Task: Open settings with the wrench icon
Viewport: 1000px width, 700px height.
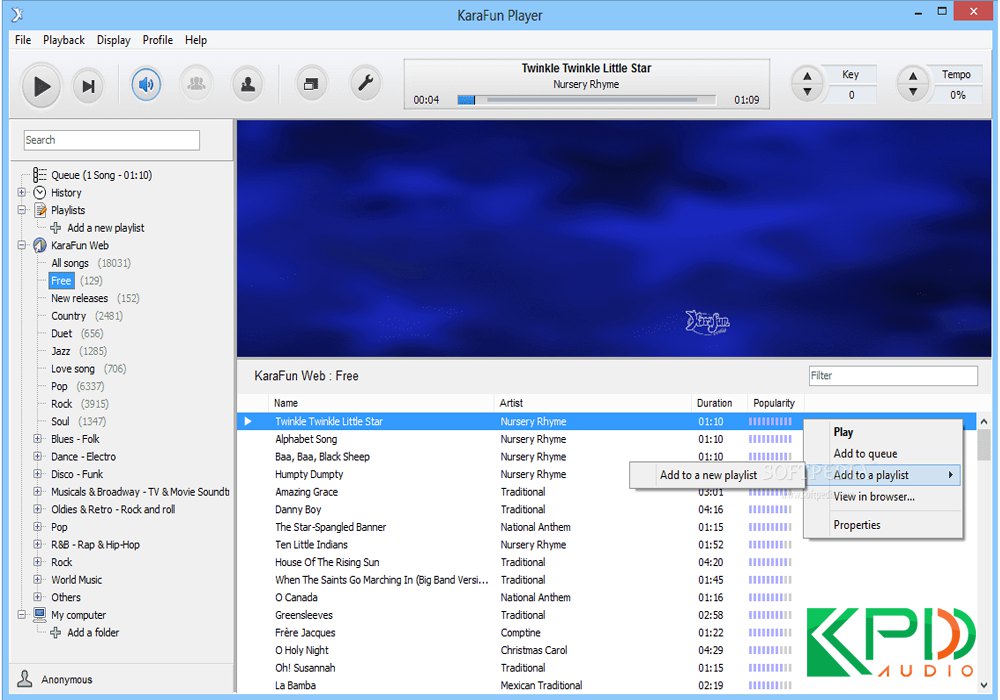Action: 365,85
